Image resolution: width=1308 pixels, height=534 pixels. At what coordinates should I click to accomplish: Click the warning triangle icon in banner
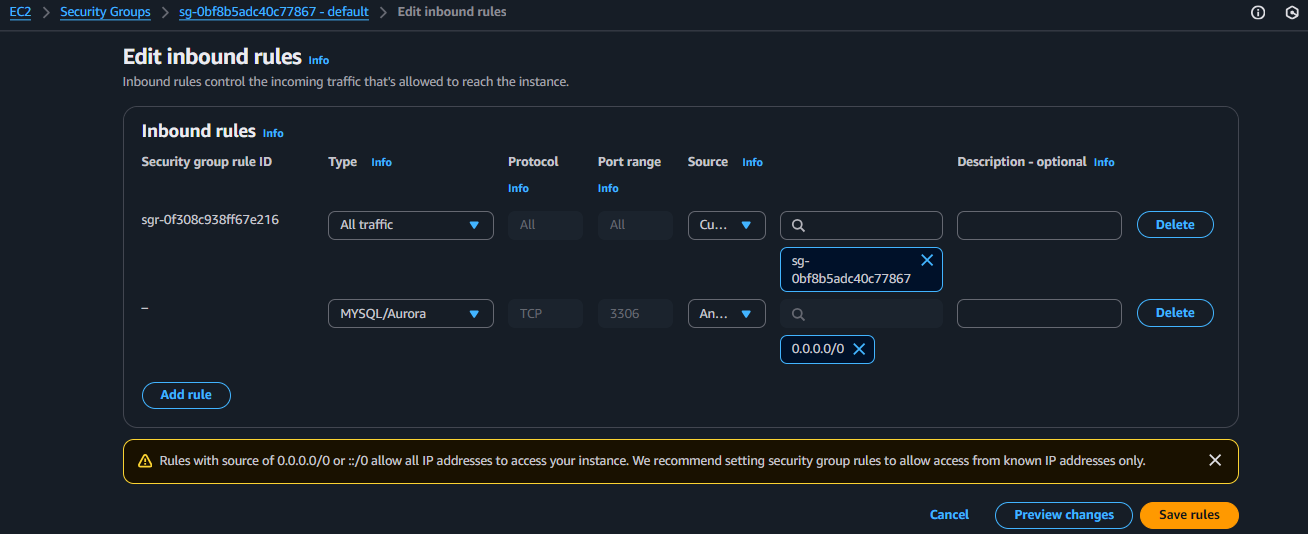142,461
